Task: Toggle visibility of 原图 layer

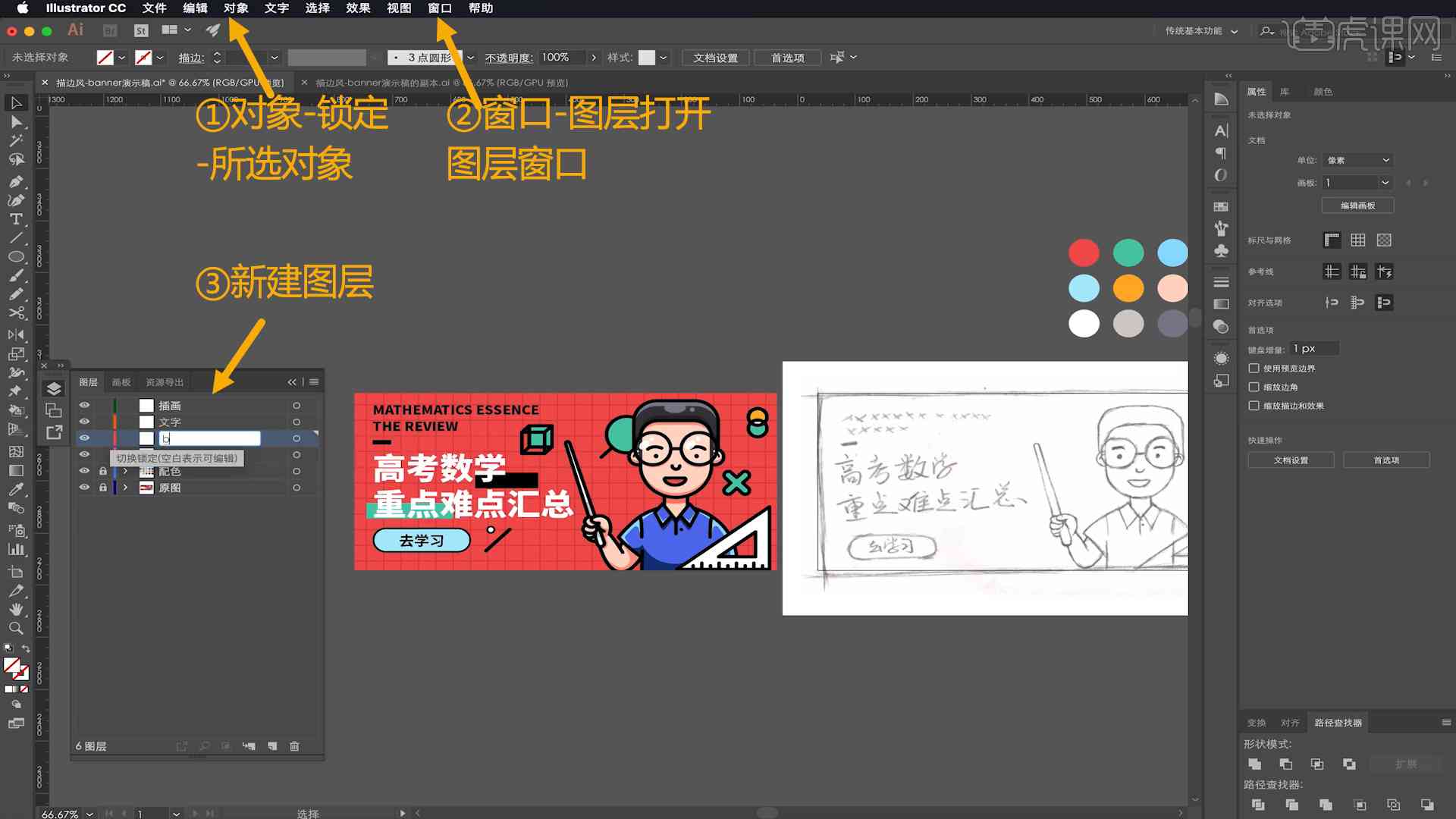Action: pos(85,488)
